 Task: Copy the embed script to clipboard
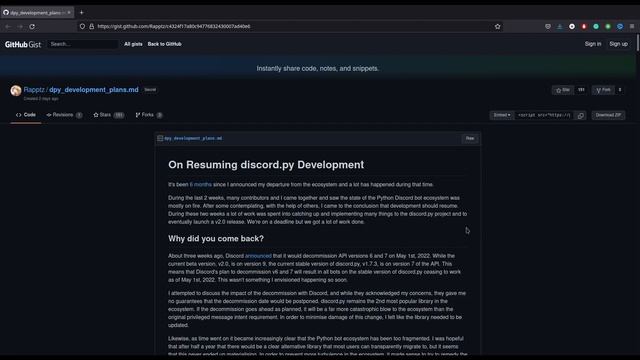(x=580, y=115)
